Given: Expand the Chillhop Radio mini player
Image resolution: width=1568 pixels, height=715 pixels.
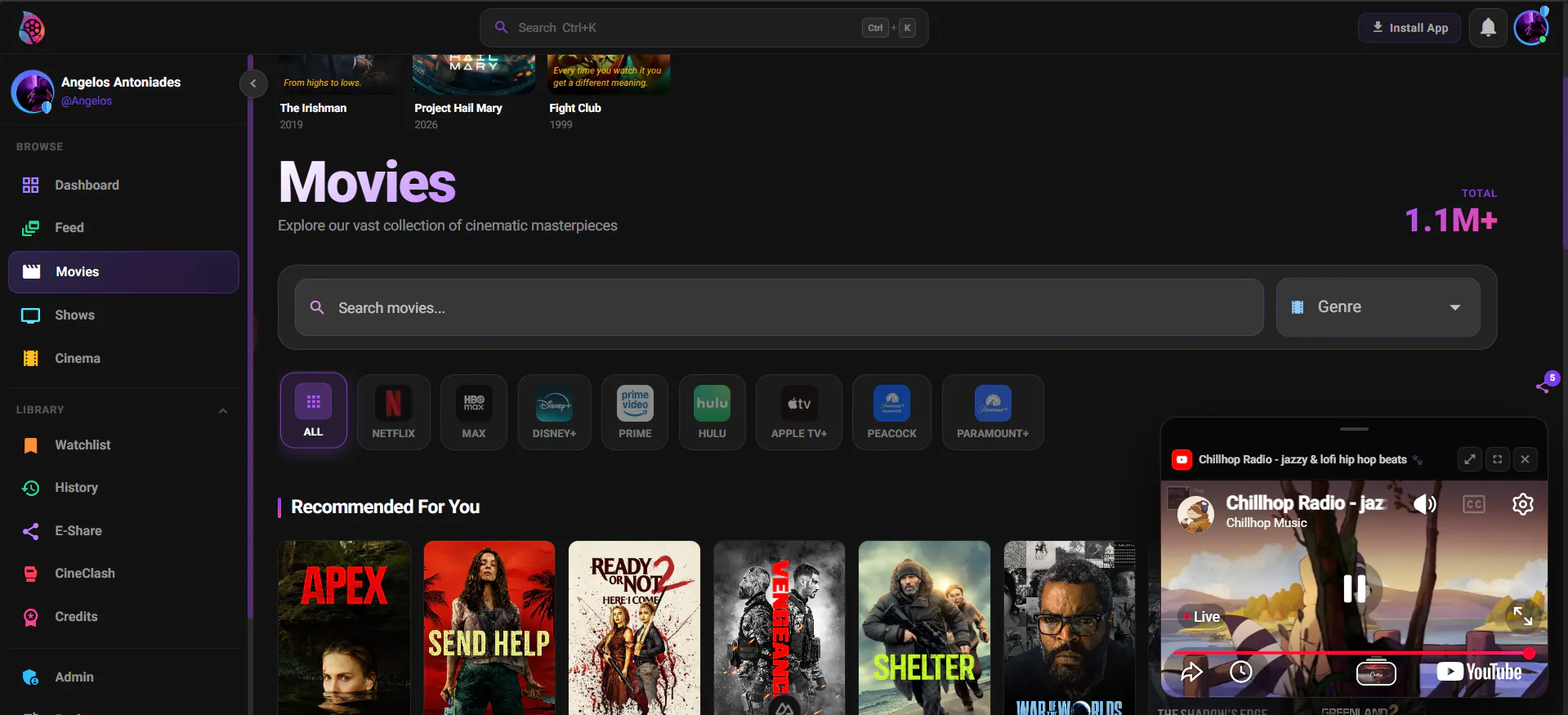Looking at the screenshot, I should pos(1470,459).
